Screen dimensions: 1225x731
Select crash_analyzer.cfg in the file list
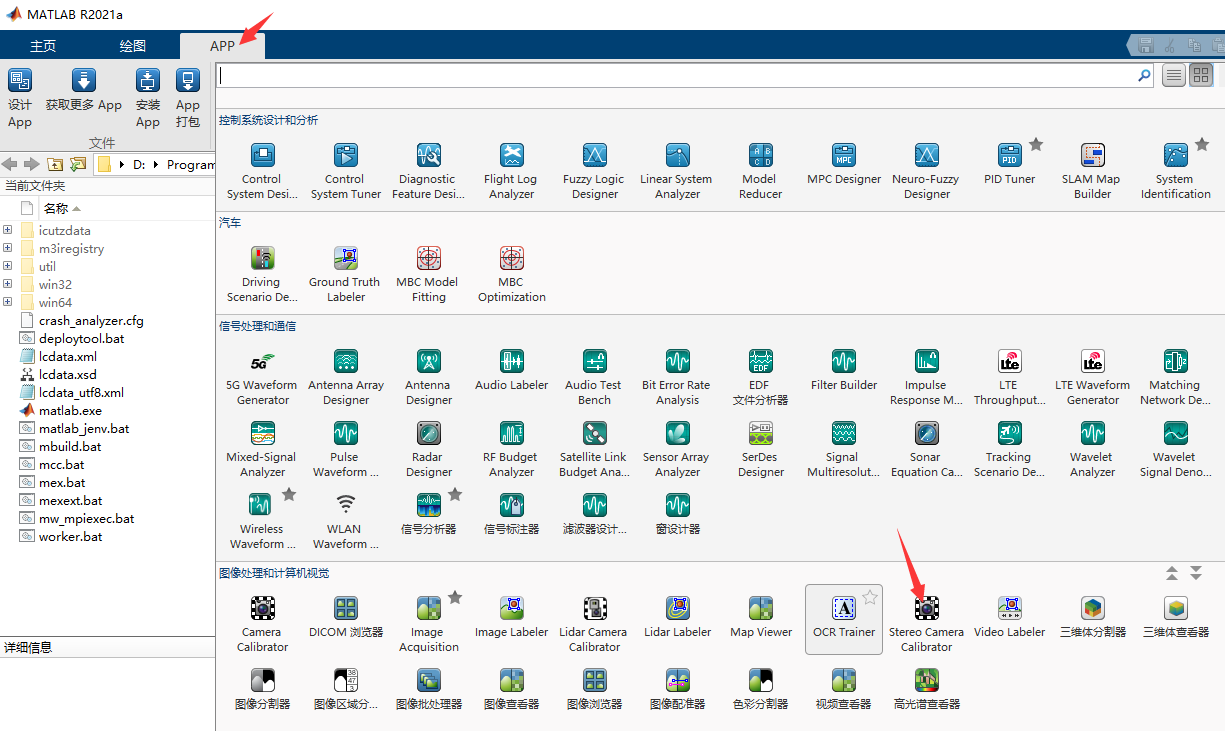coord(91,320)
